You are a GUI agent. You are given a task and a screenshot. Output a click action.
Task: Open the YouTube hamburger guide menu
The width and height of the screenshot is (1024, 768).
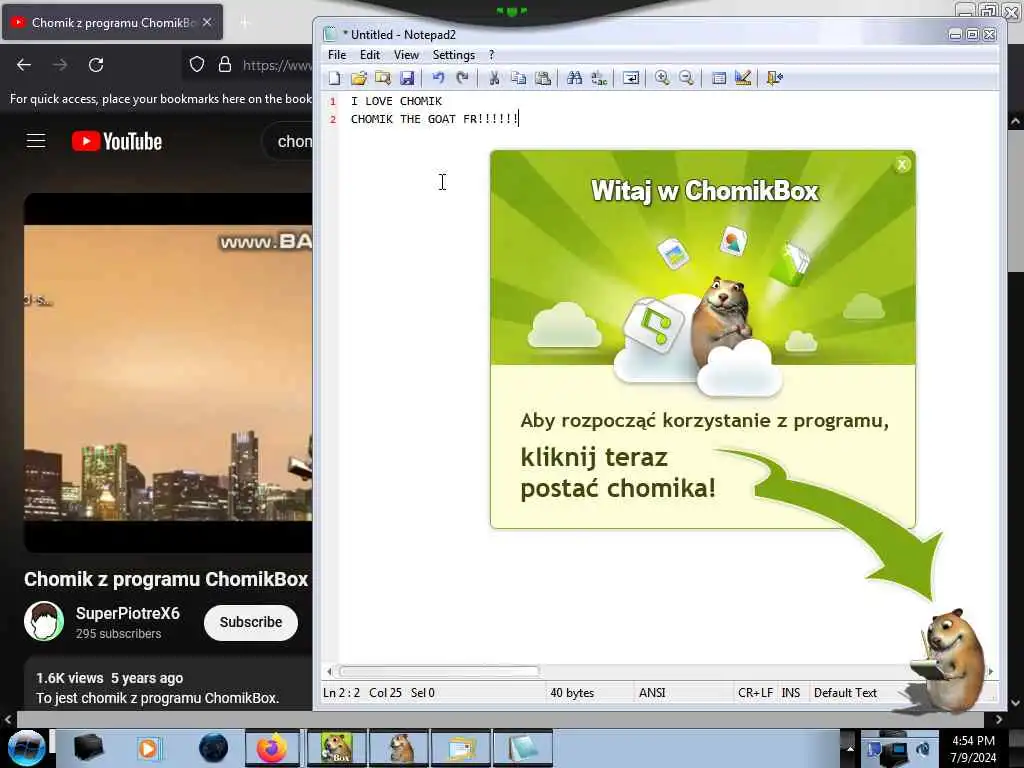tap(36, 141)
